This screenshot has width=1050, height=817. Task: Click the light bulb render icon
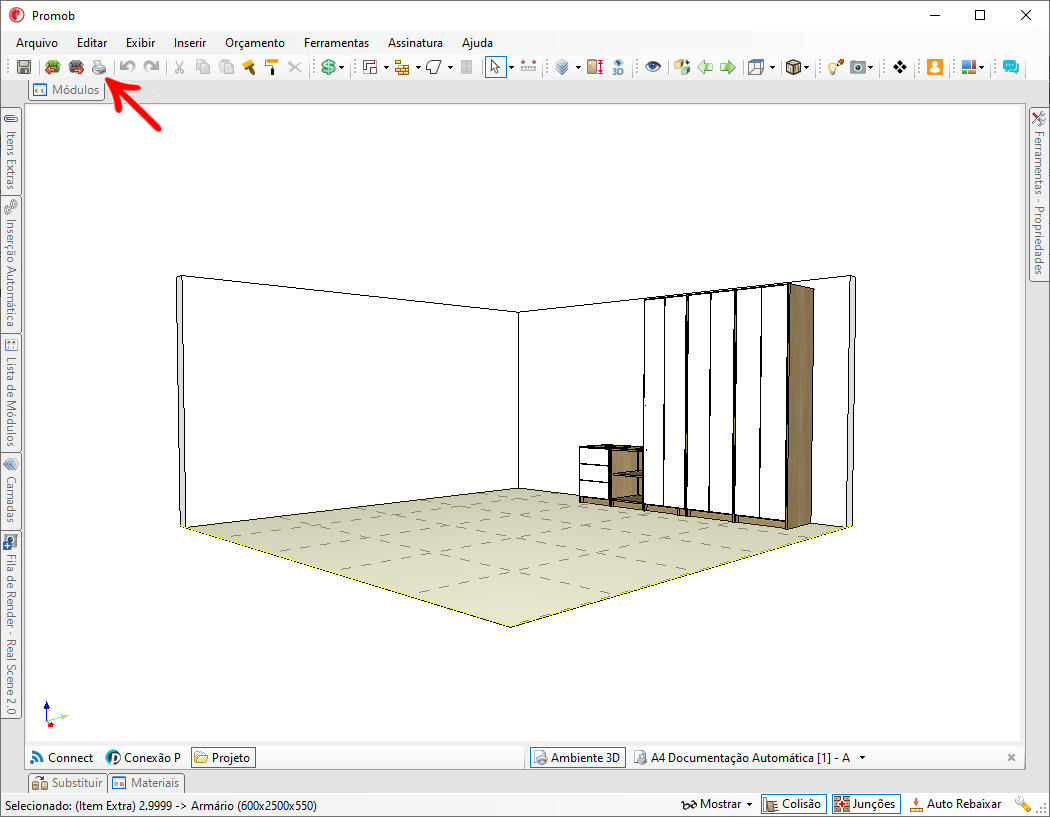[835, 67]
